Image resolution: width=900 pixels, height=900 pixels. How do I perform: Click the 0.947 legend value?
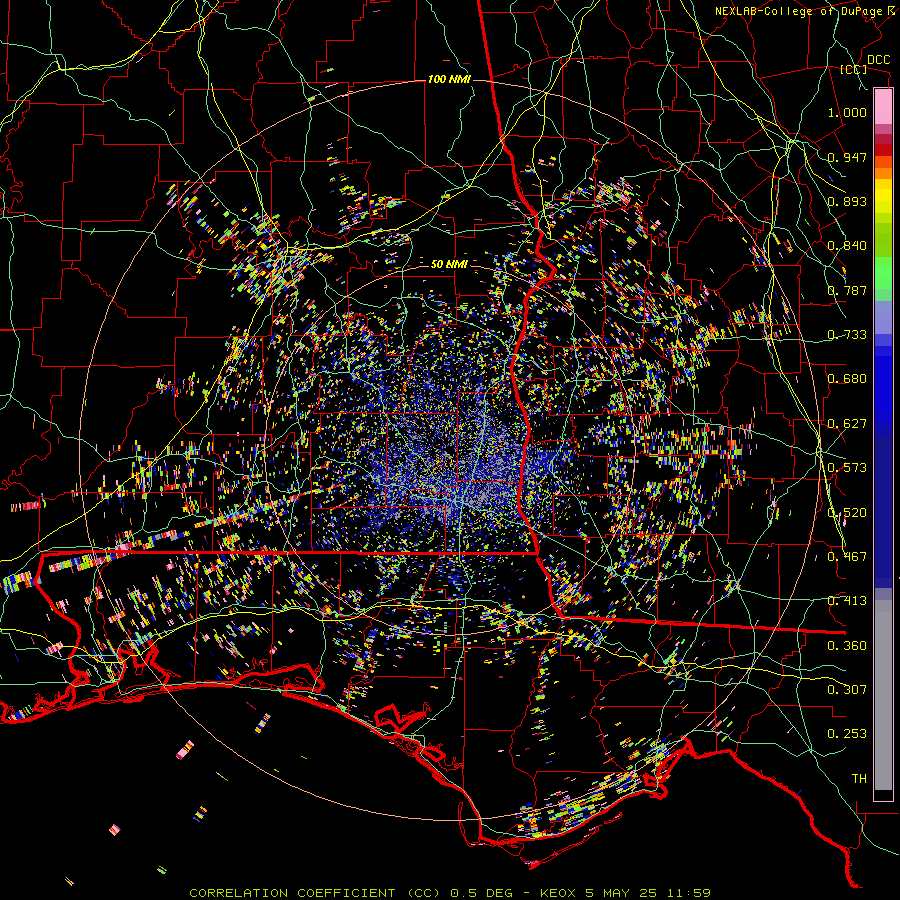click(847, 157)
